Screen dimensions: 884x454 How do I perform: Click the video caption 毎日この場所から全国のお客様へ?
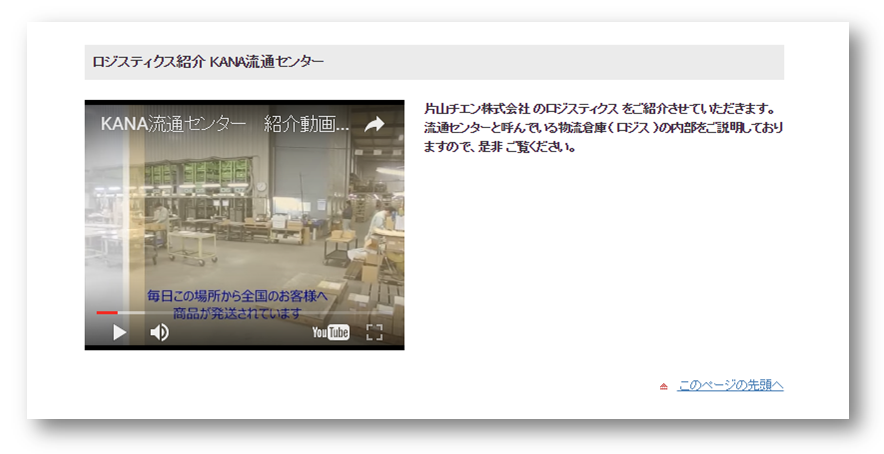tap(237, 296)
